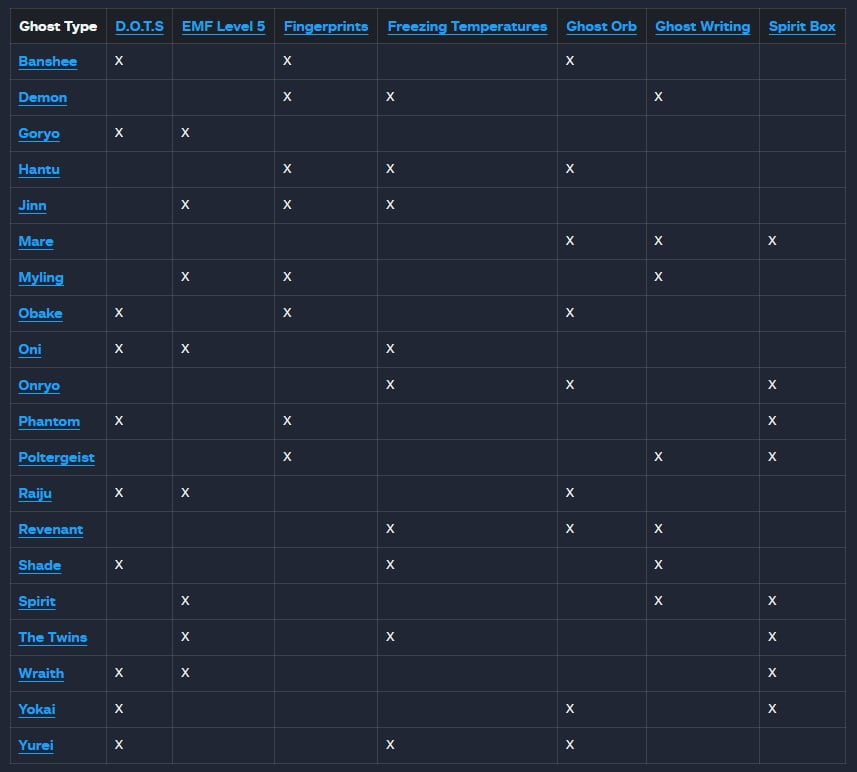Viewport: 857px width, 772px height.
Task: Click the Spirit Box column header
Action: pos(802,27)
